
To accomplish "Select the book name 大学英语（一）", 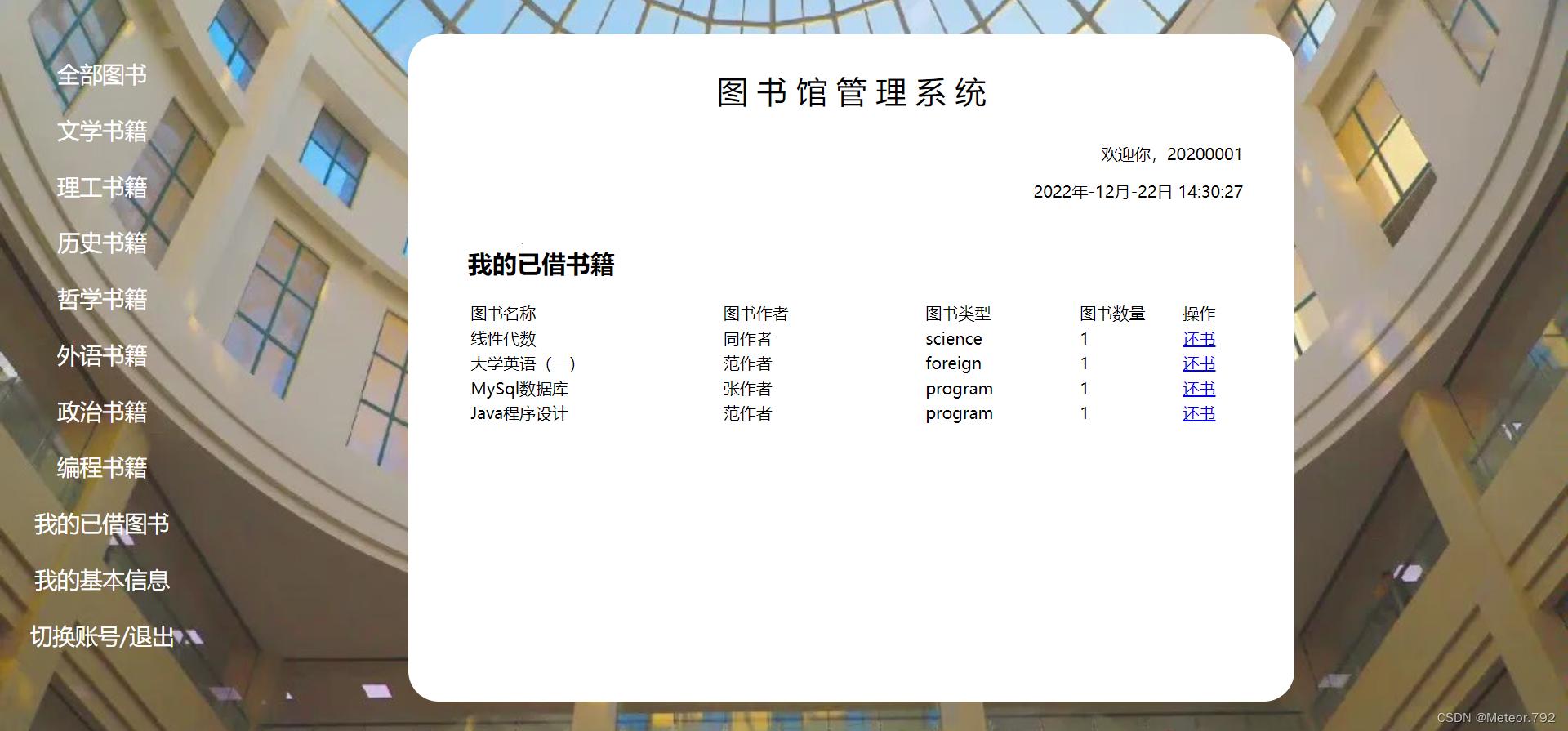I will click(523, 363).
